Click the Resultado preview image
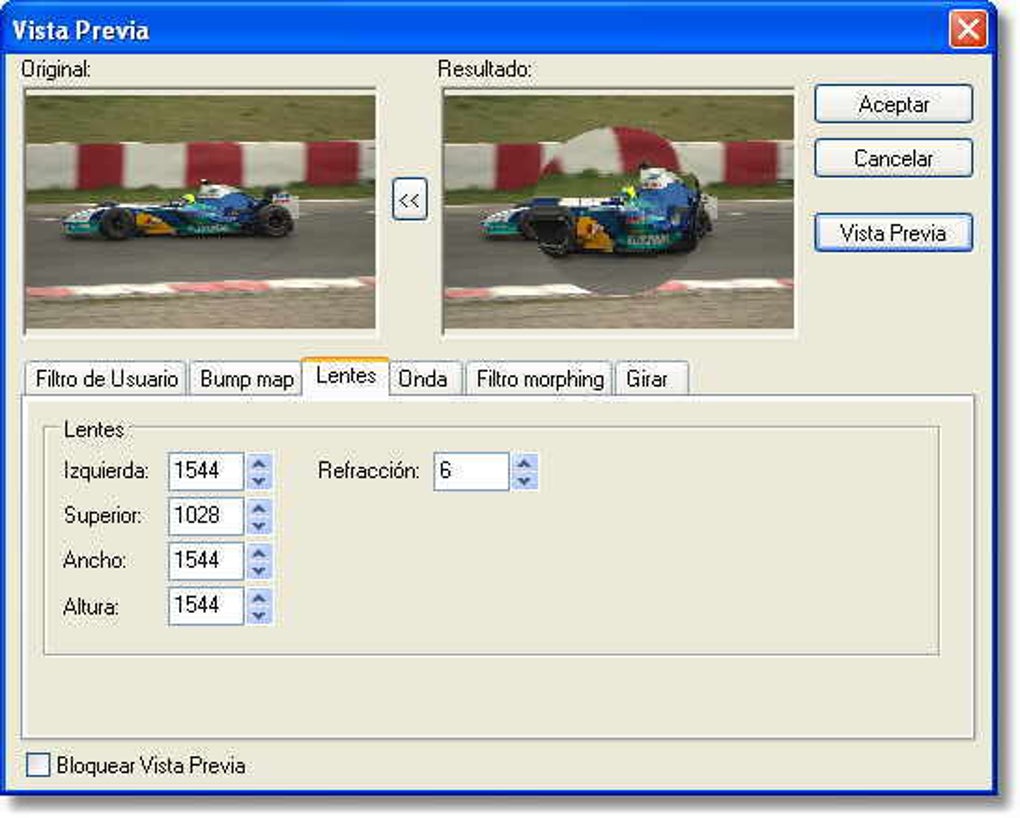This screenshot has height=818, width=1020. coord(618,210)
